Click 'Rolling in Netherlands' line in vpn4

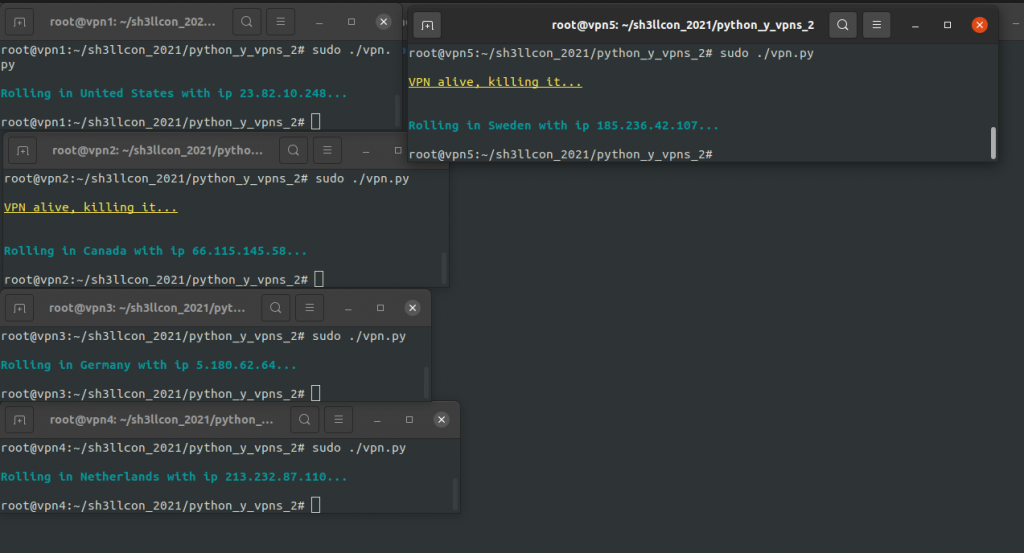point(174,477)
